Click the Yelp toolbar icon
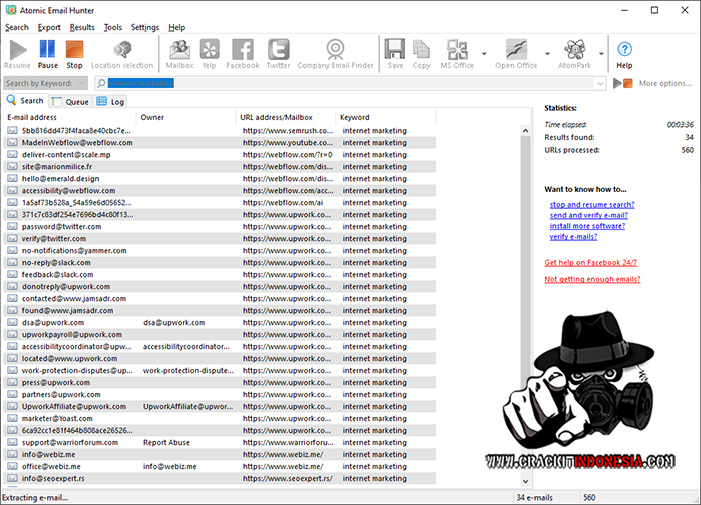The width and height of the screenshot is (701, 505). (209, 53)
